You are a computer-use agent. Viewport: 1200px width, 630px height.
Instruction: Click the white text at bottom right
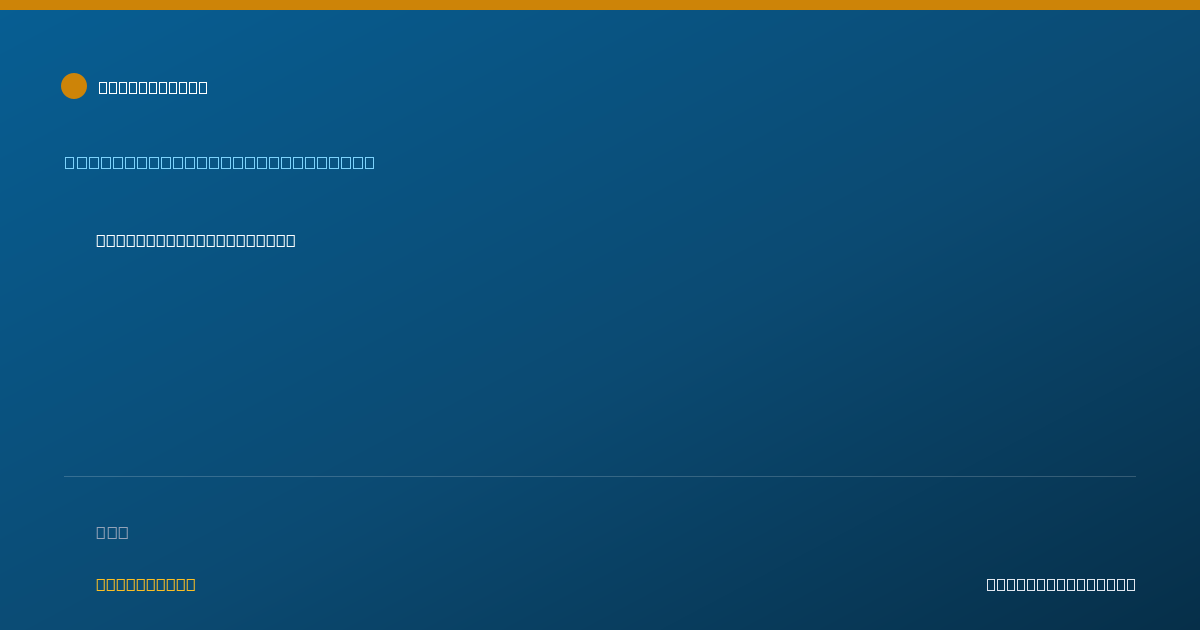coord(1061,584)
